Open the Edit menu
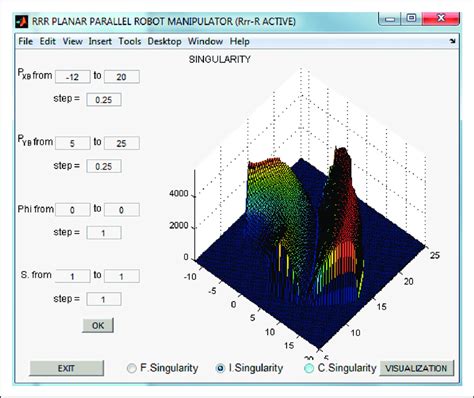The width and height of the screenshot is (474, 398). [48, 41]
